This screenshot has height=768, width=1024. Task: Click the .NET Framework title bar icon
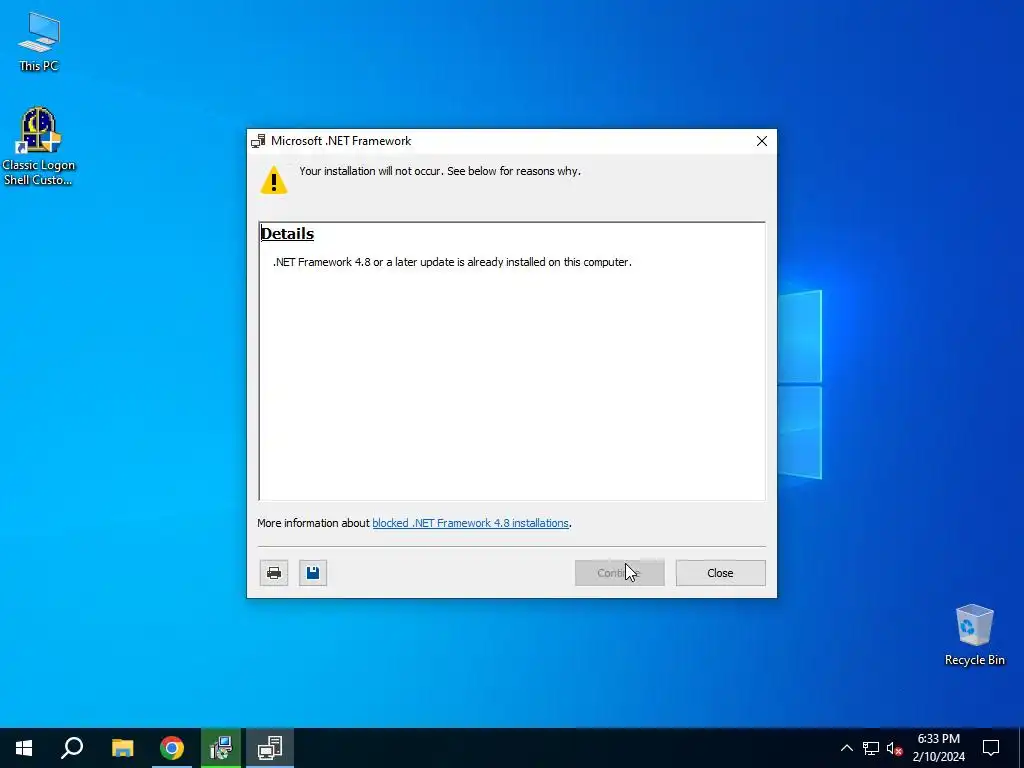click(x=259, y=141)
